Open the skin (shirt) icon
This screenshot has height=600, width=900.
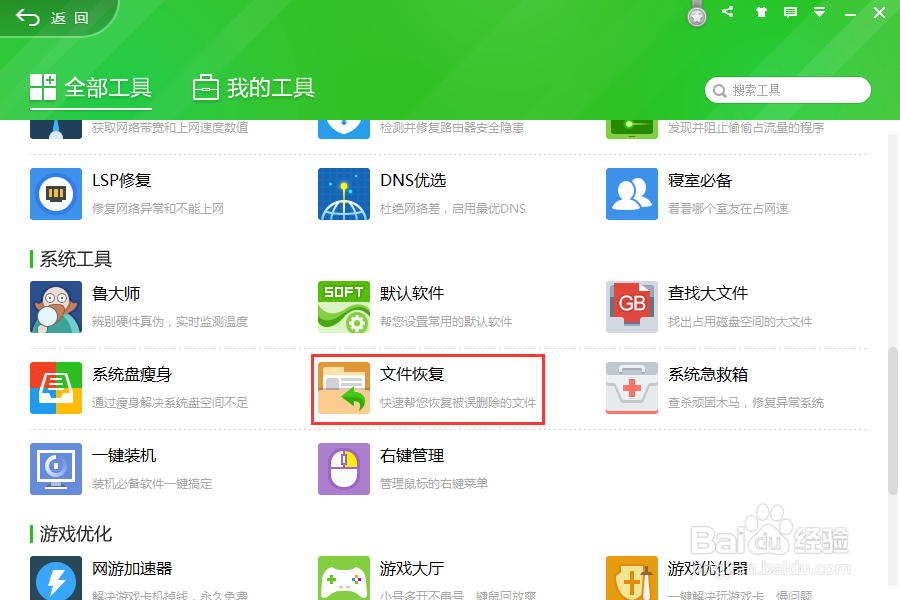pyautogui.click(x=761, y=12)
